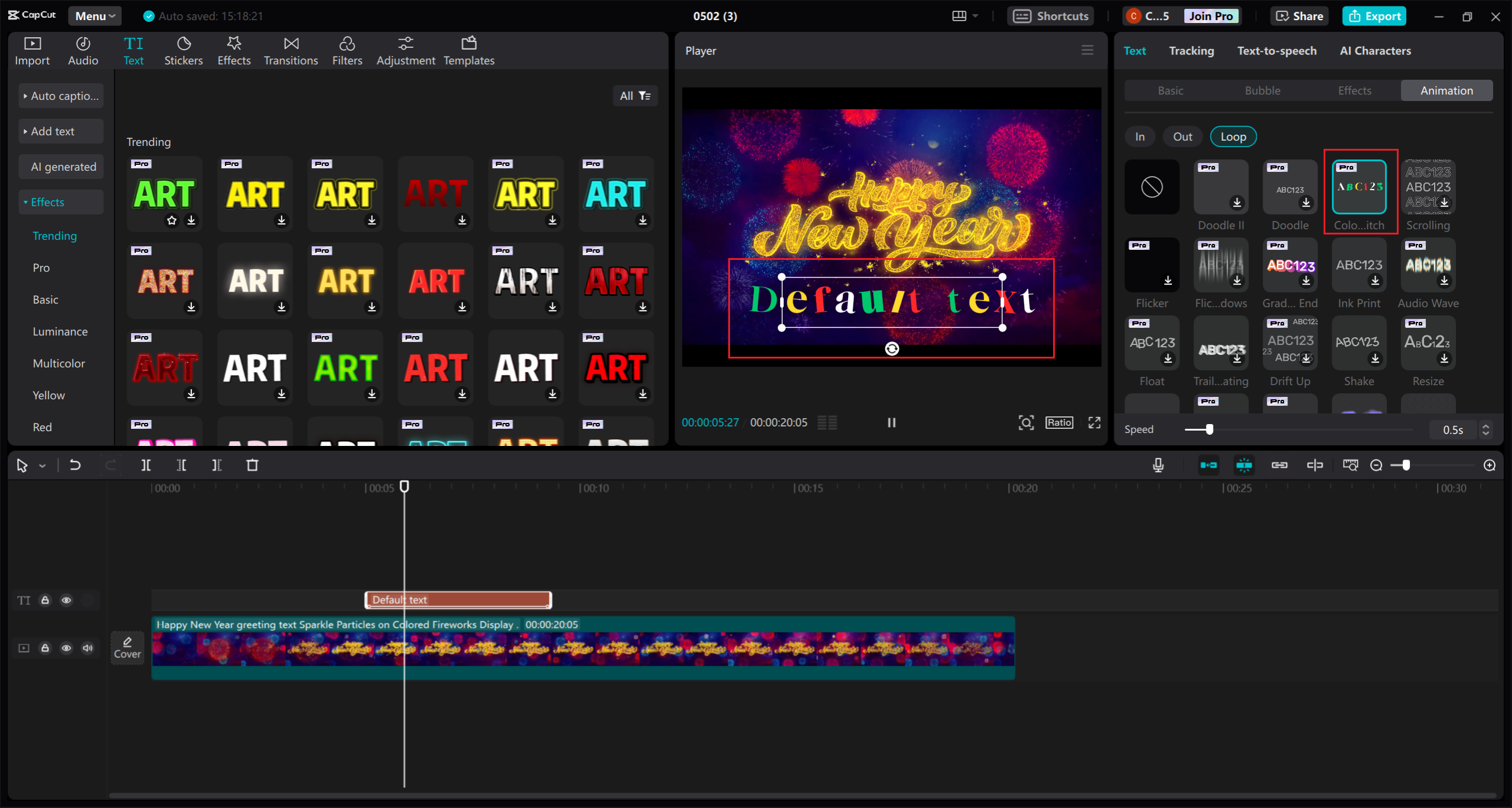Mute the video track audio
The width and height of the screenshot is (1512, 808).
pyautogui.click(x=88, y=648)
